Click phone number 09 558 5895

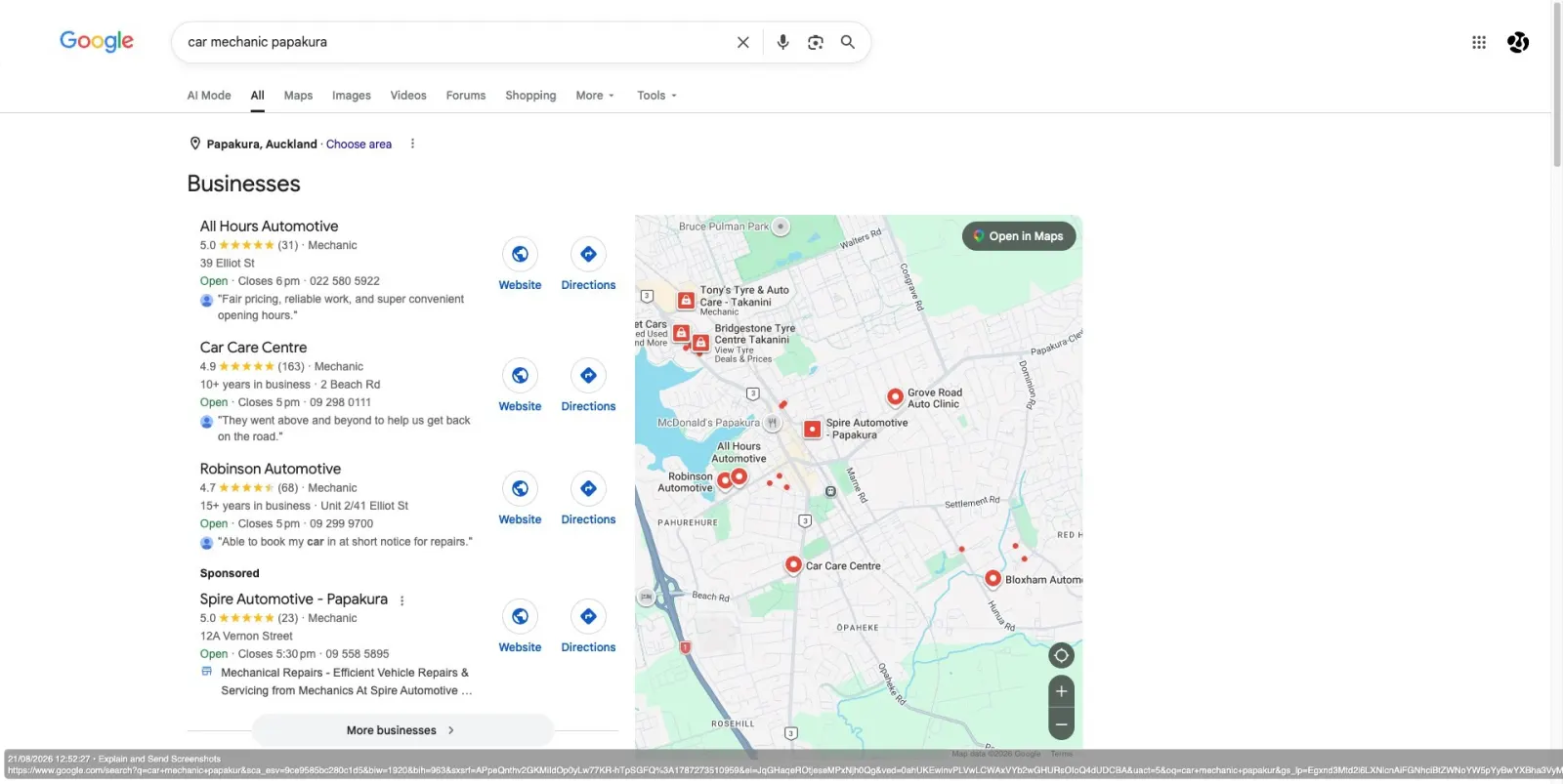[358, 654]
